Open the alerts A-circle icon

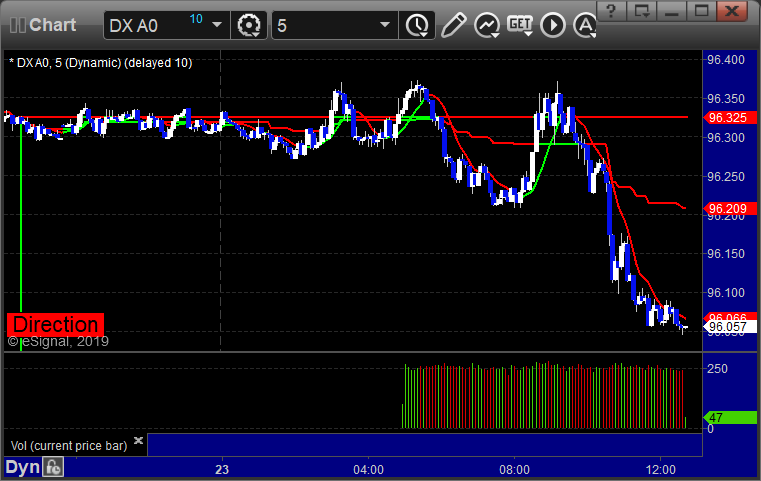[585, 25]
